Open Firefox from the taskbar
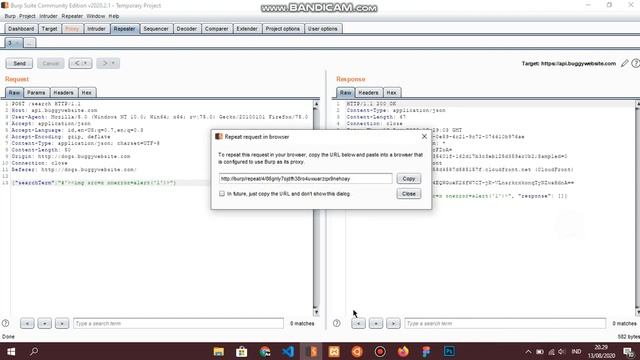Screen dimensions: 640x360 (403, 351)
